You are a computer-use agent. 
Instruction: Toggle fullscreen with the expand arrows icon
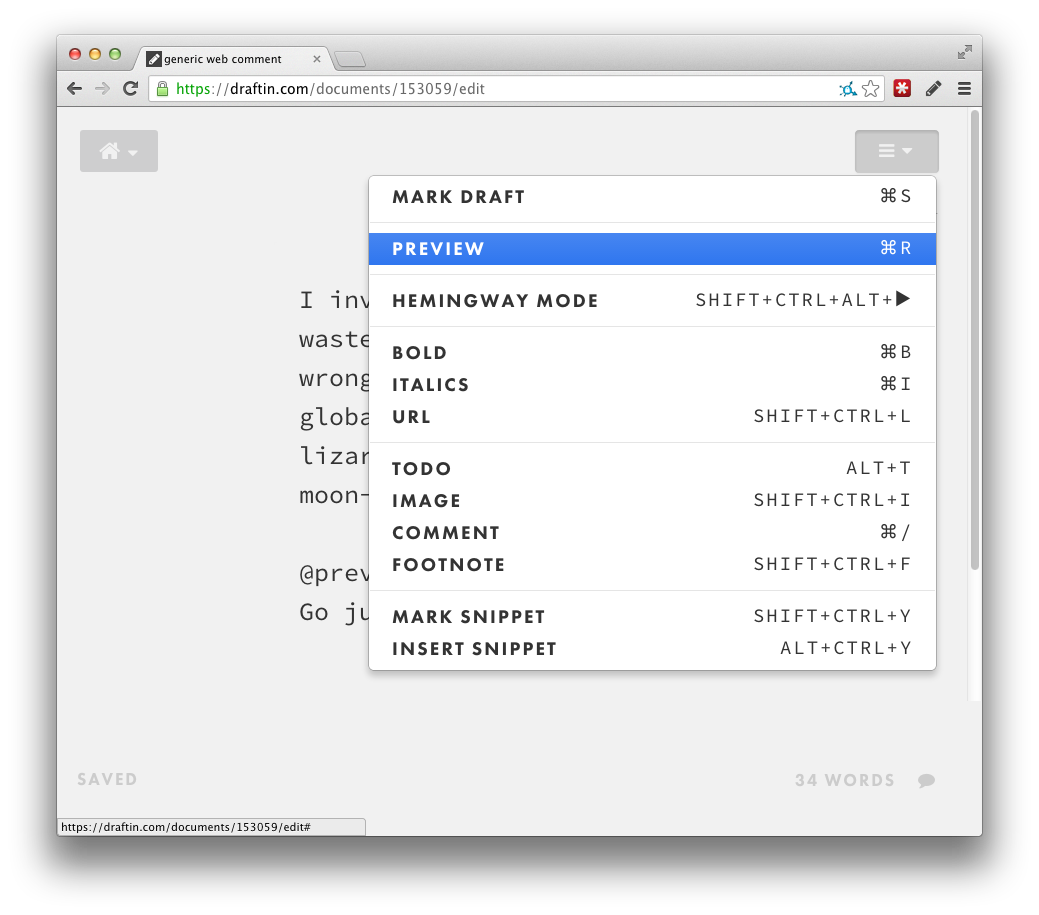click(965, 52)
